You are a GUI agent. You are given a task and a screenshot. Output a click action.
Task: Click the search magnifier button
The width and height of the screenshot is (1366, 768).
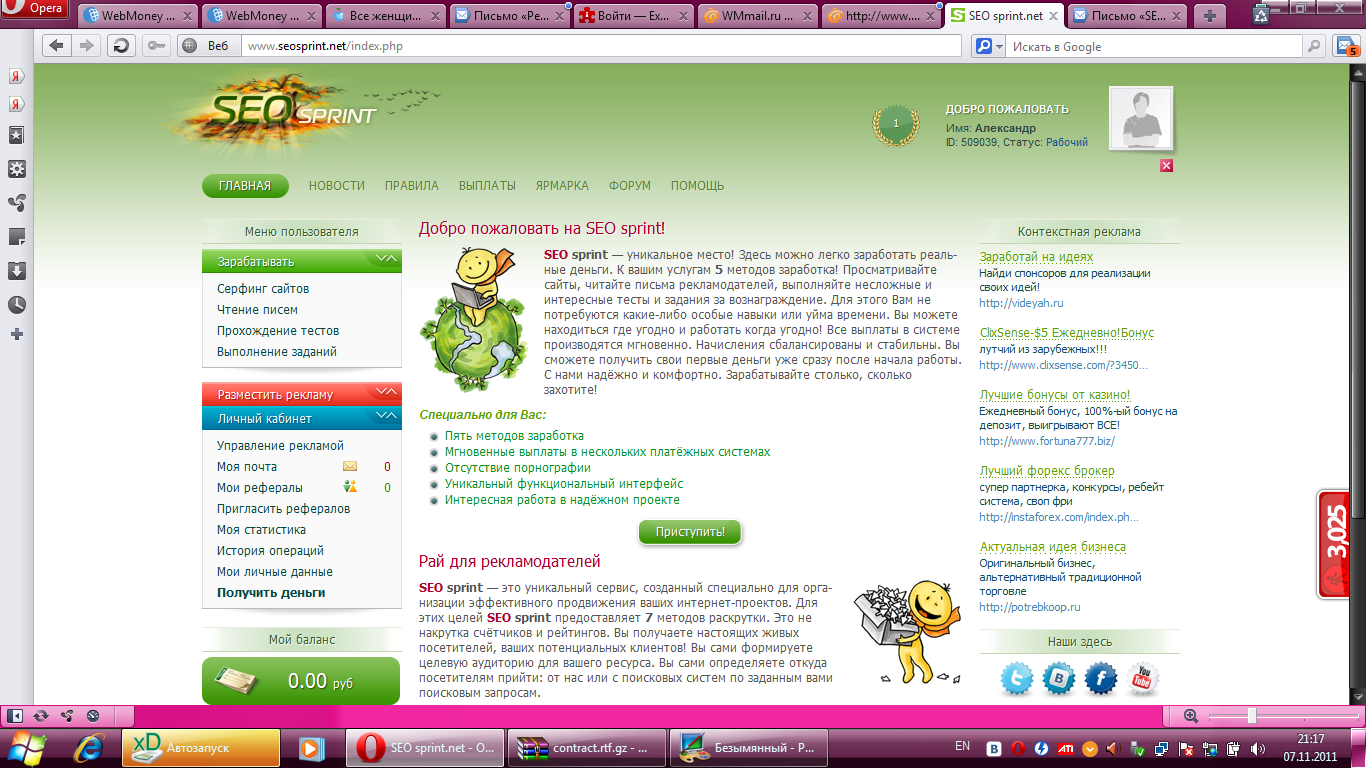click(1316, 46)
